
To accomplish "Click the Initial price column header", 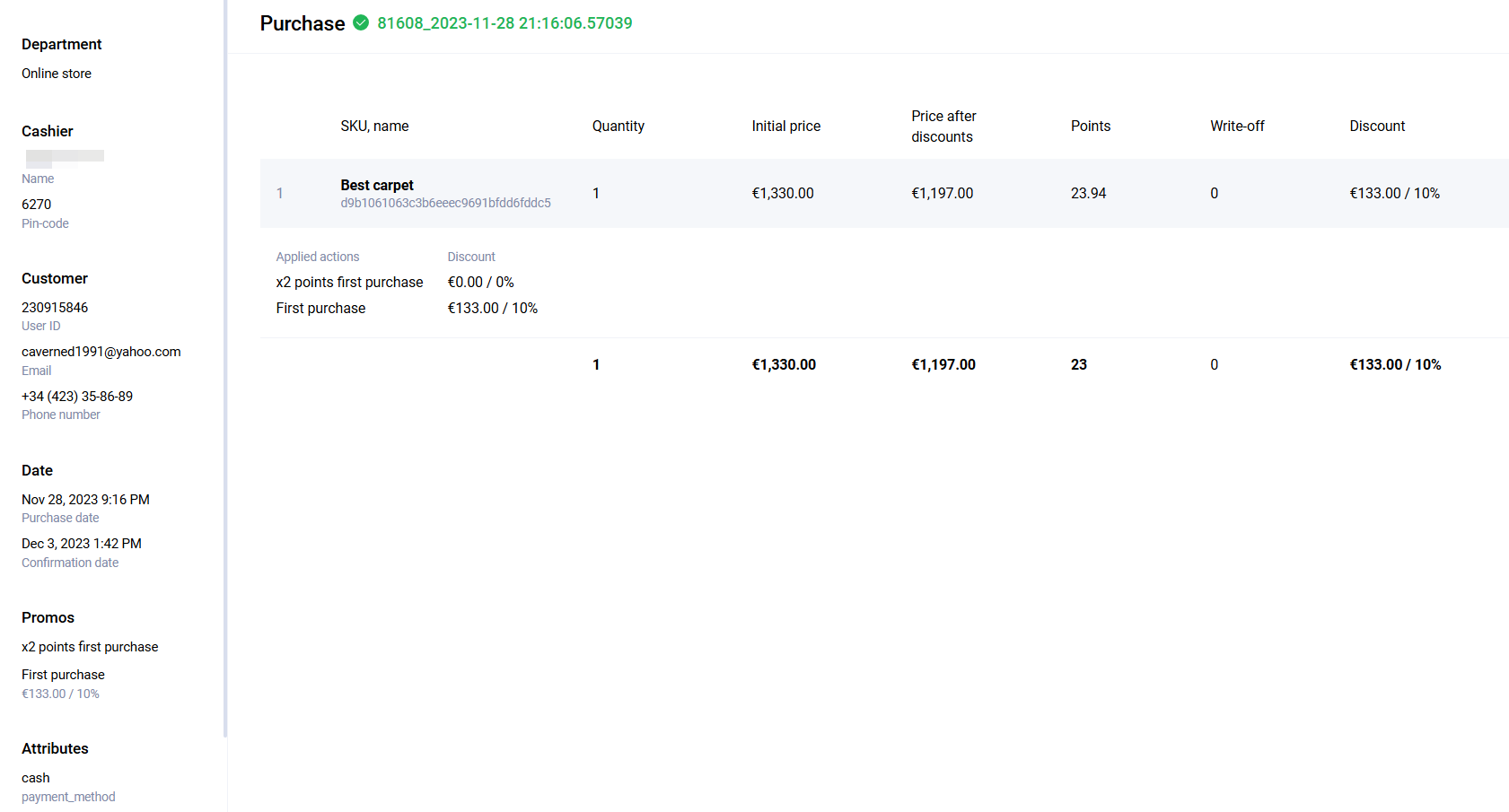I will [x=785, y=127].
